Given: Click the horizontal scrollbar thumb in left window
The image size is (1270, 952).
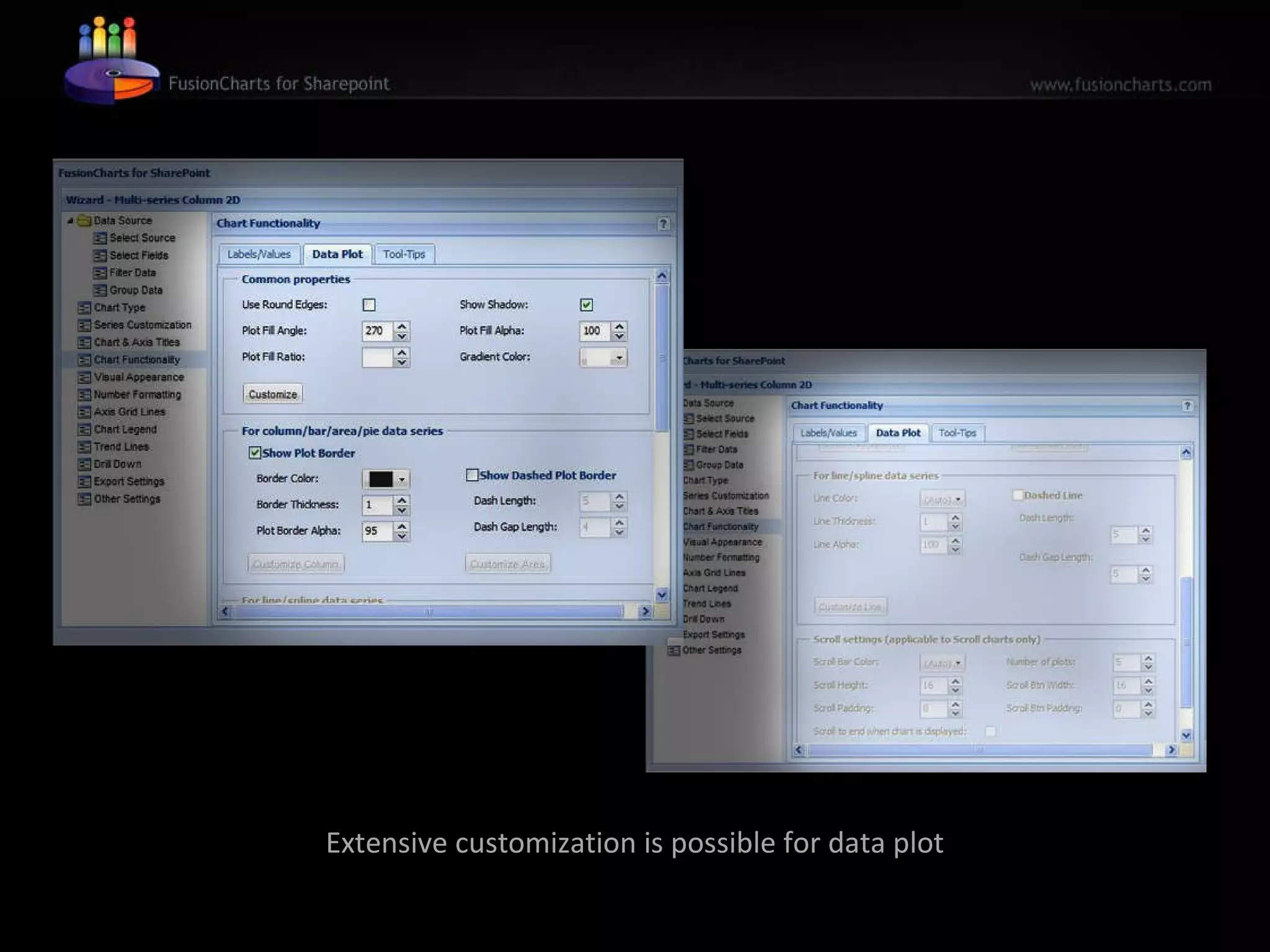Looking at the screenshot, I should coord(428,612).
